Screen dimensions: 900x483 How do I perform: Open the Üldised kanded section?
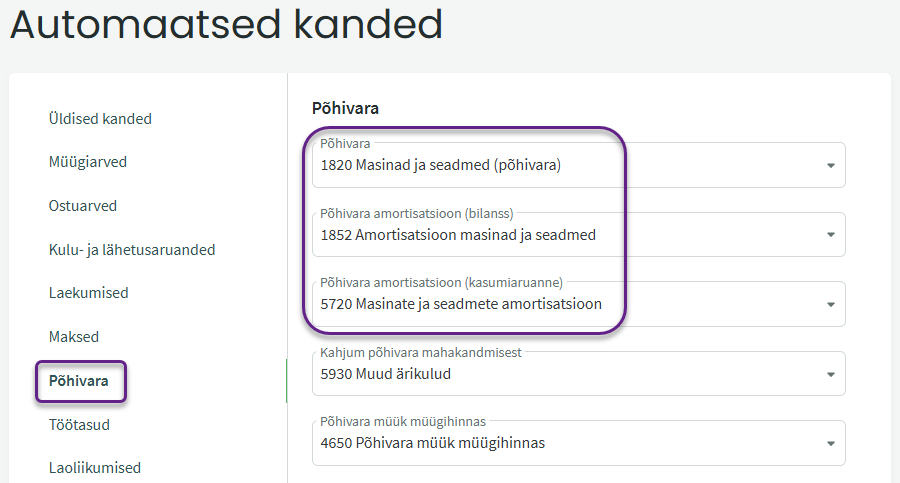[x=100, y=119]
